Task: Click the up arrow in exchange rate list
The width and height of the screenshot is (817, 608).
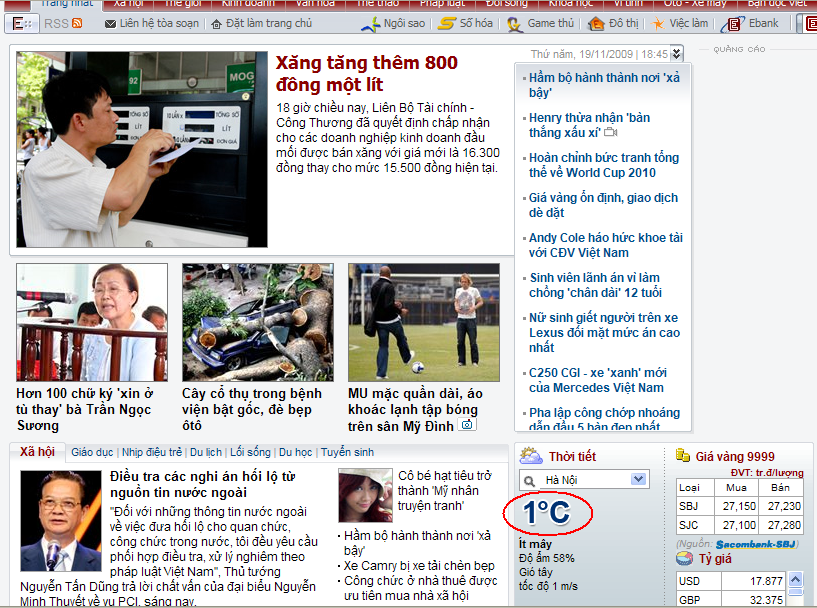Action: click(796, 579)
